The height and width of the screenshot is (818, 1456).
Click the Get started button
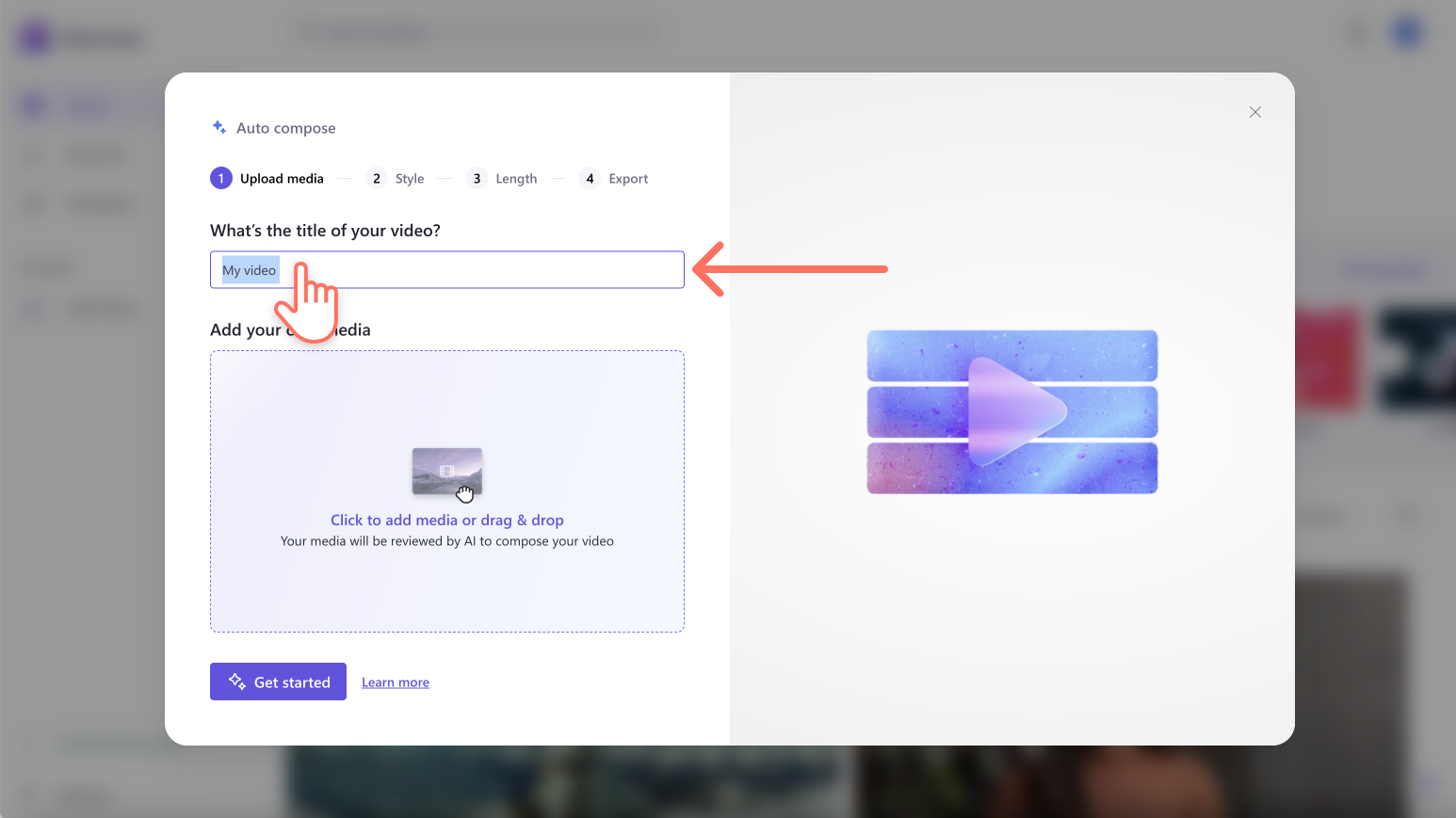coord(278,681)
